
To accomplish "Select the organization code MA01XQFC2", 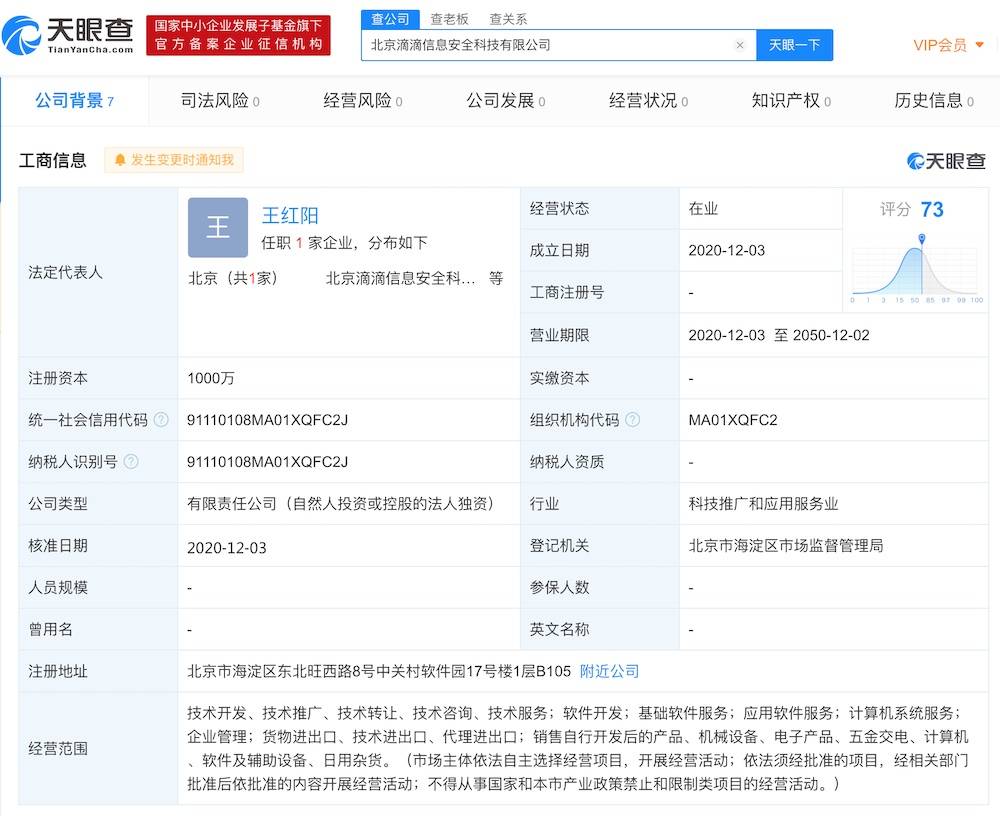I will [733, 420].
